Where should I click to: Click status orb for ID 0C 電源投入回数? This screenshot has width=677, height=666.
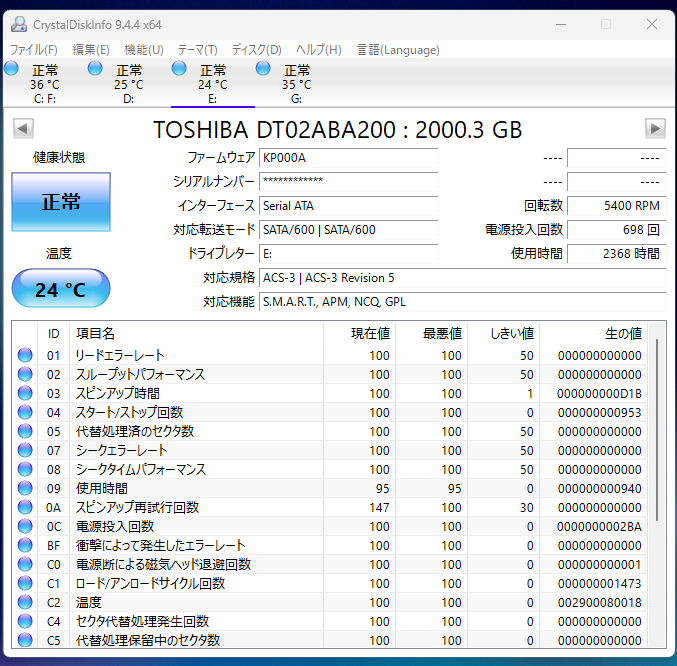coord(25,526)
